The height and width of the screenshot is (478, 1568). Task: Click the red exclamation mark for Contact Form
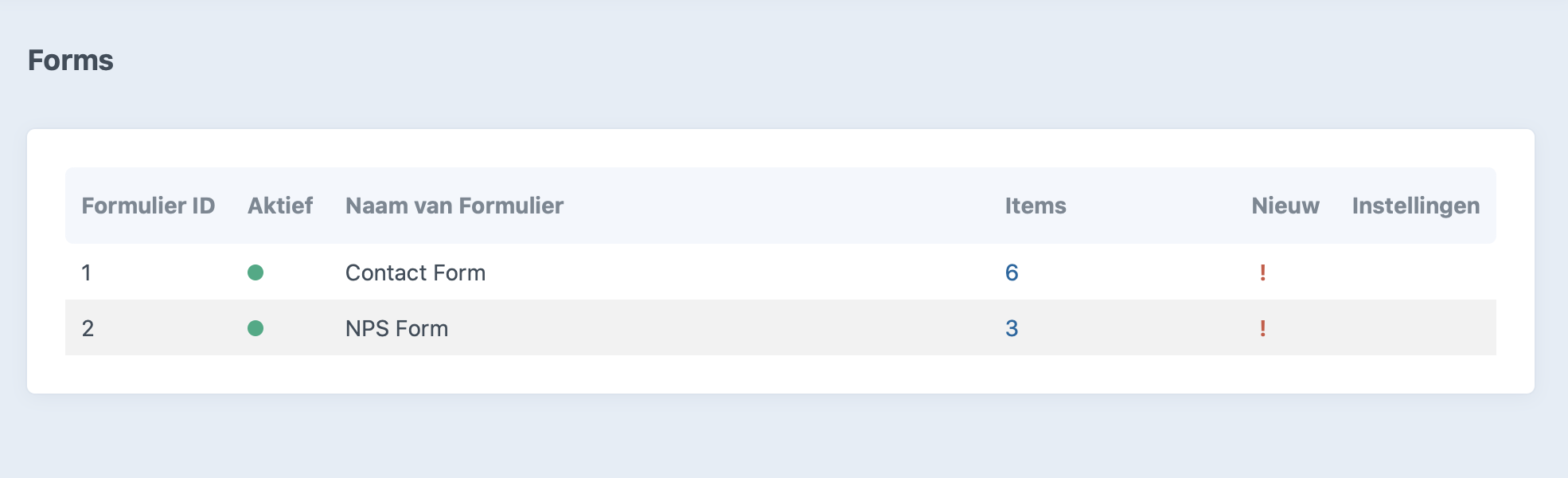tap(1262, 272)
